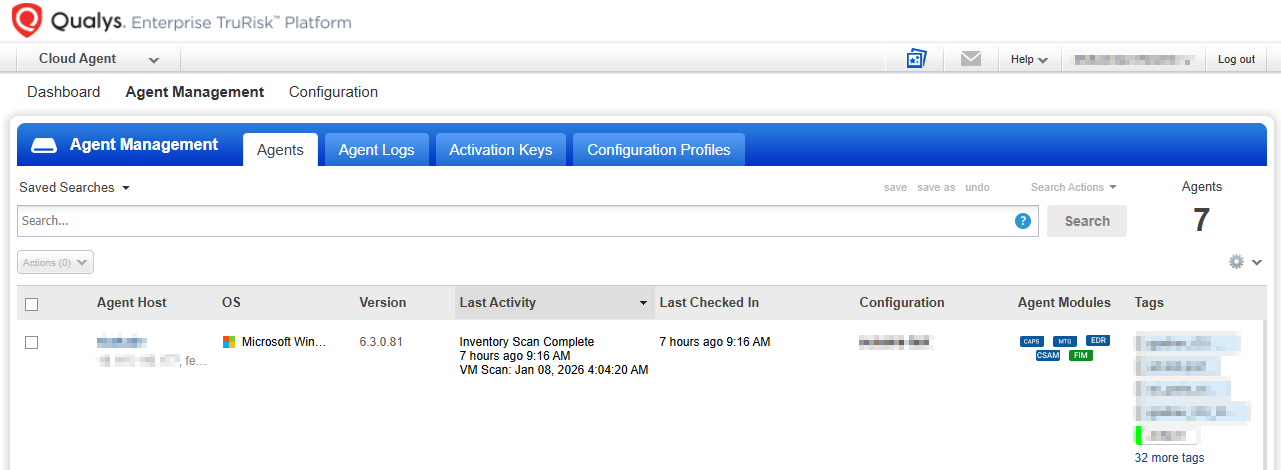
Task: Expand the Saved Searches dropdown
Action: tap(75, 187)
